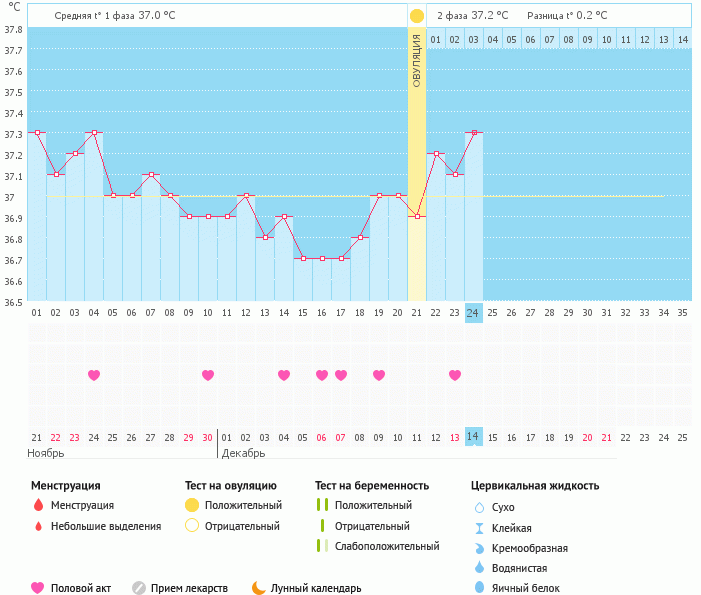Click the lowest temperature point on day 16
This screenshot has width=701, height=595.
coord(322,258)
